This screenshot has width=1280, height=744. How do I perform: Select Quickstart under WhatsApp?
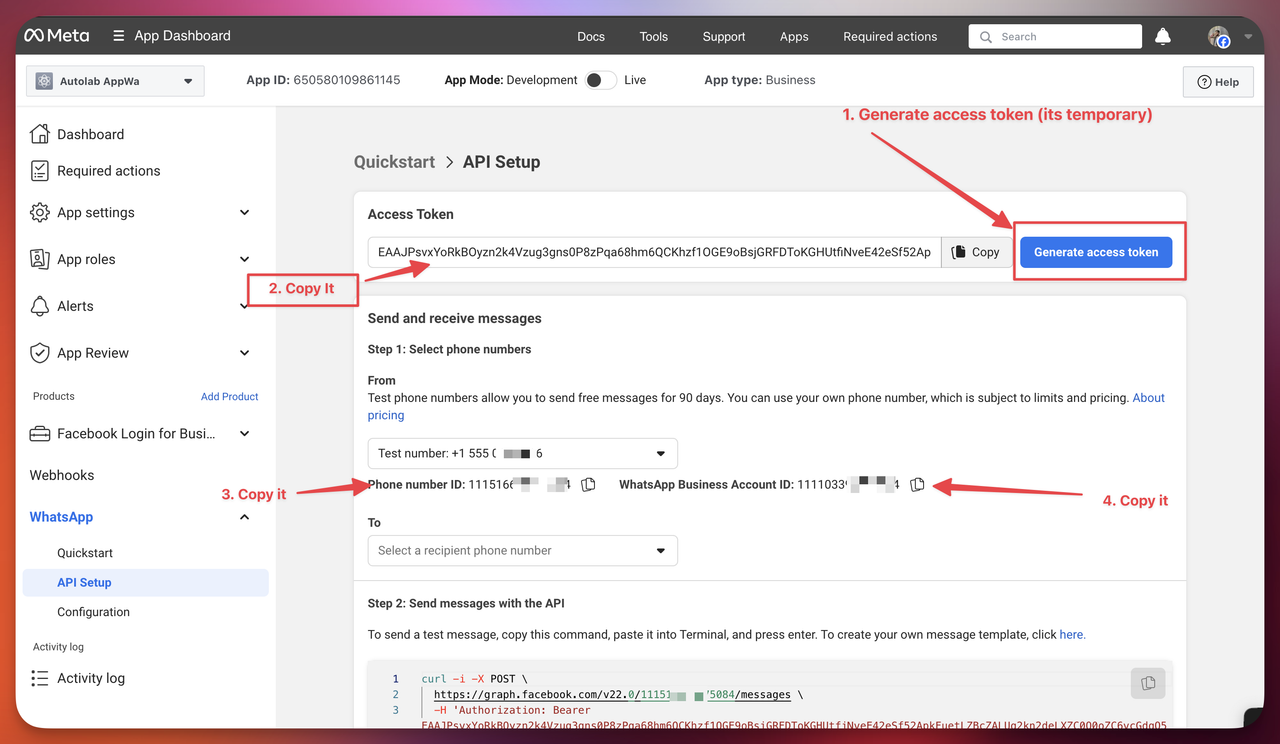(x=85, y=553)
